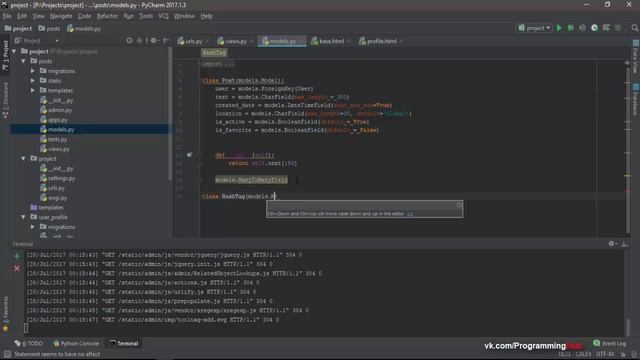Select views.py in the posts folder tree
Screen dimensions: 640x360
coord(55,149)
